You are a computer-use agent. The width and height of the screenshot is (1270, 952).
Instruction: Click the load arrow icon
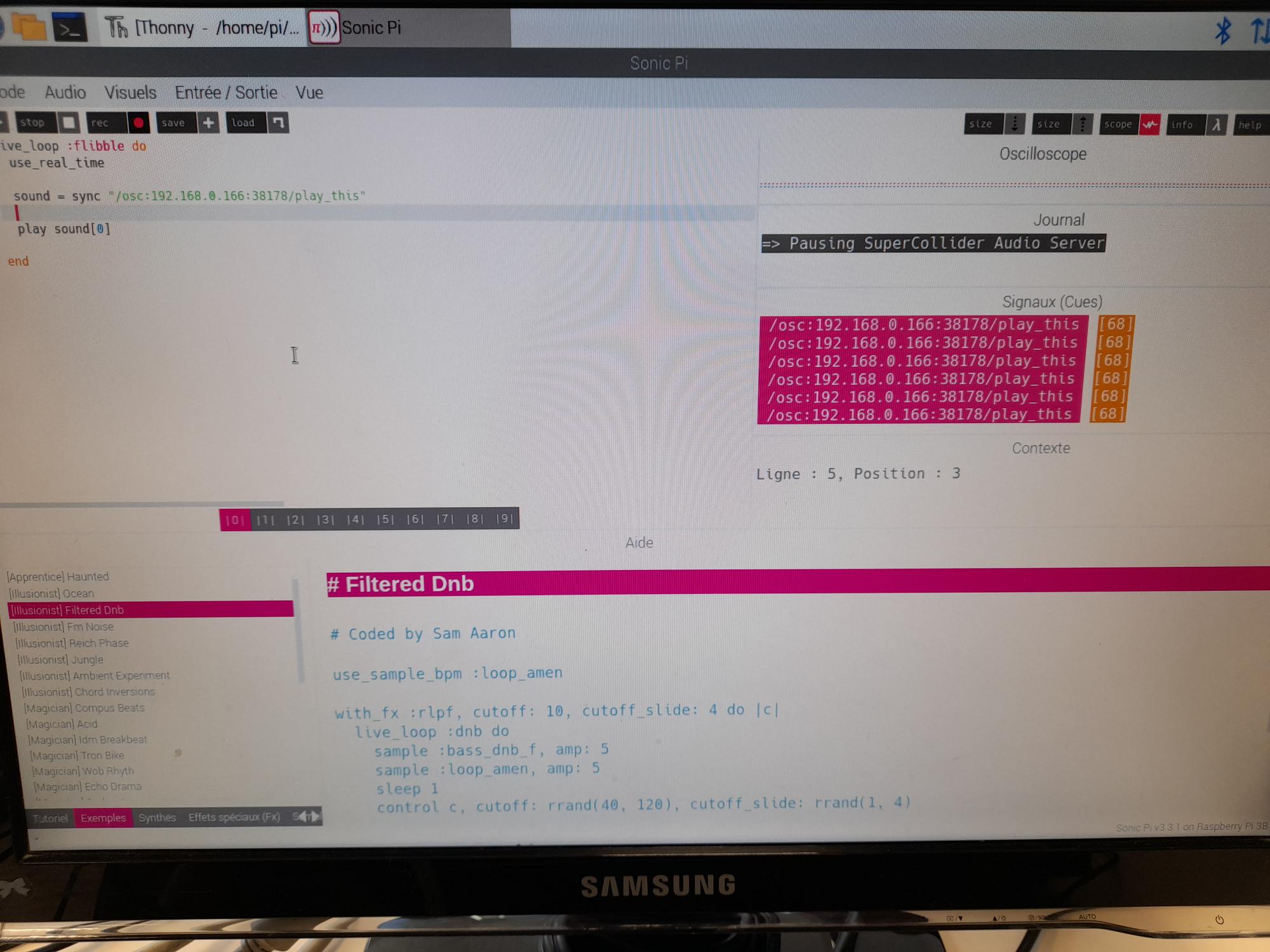(x=278, y=122)
